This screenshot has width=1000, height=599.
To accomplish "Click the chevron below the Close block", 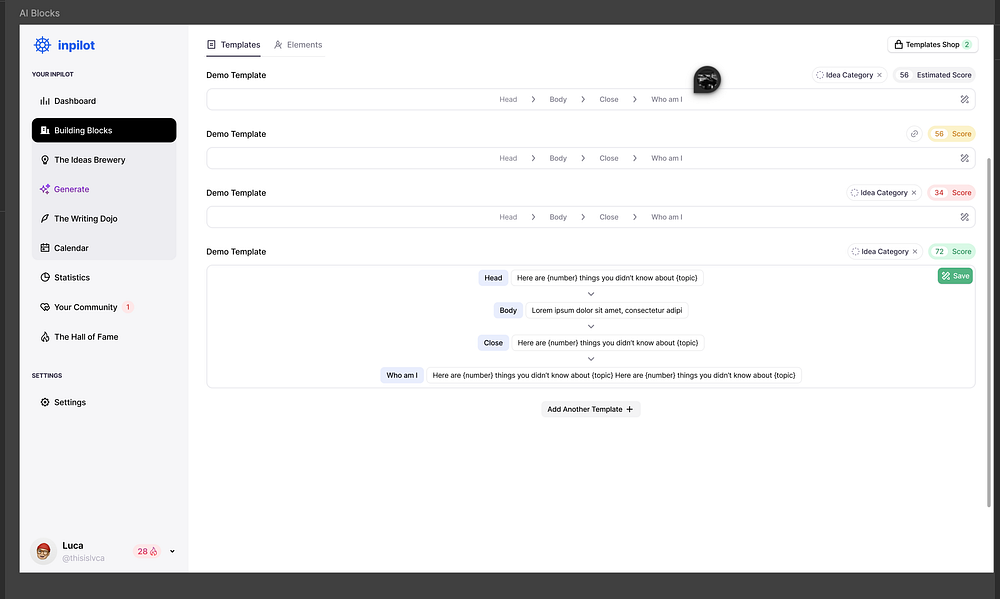I will 591,359.
